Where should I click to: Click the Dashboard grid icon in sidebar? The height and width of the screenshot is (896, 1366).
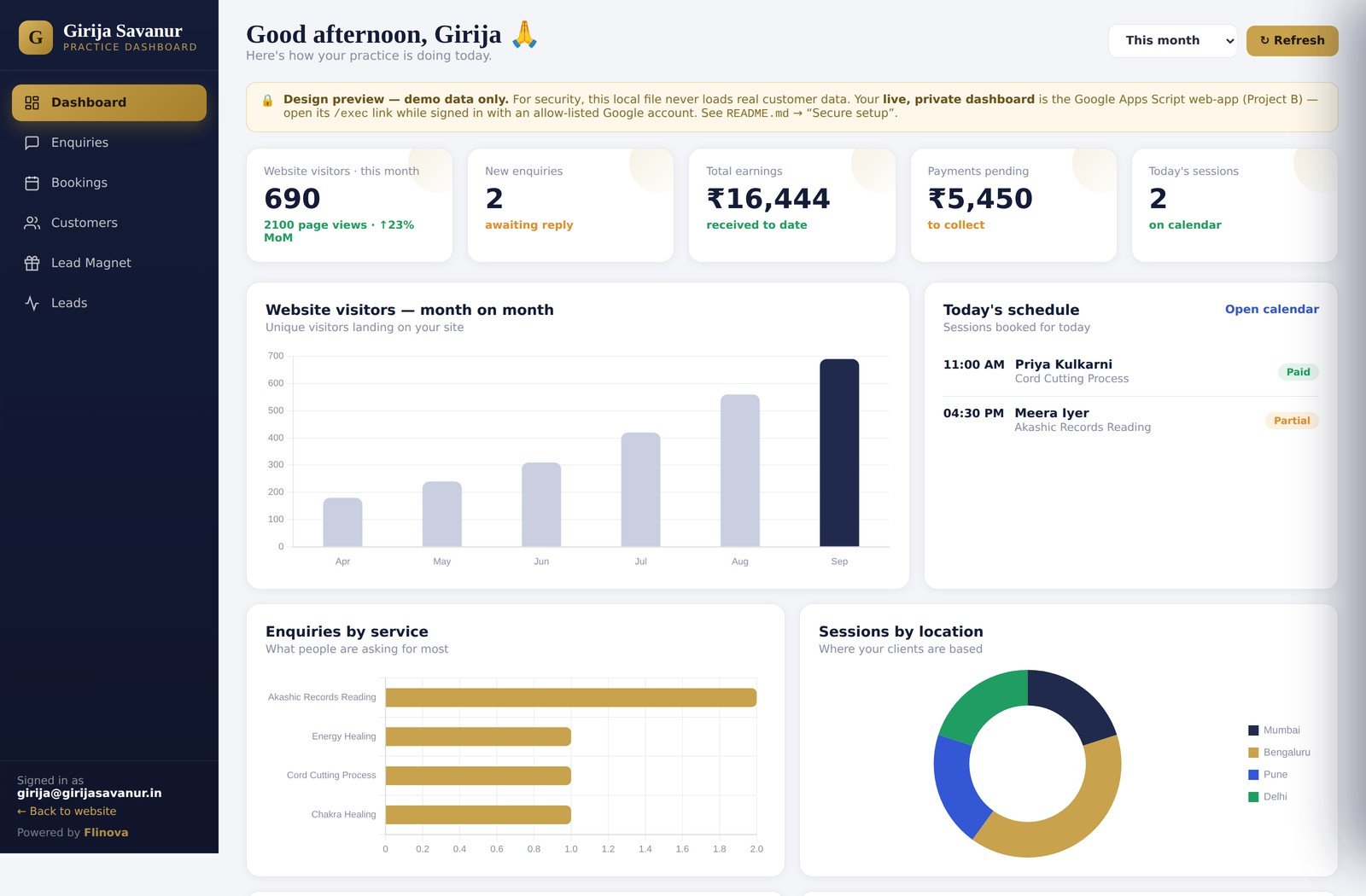tap(32, 102)
